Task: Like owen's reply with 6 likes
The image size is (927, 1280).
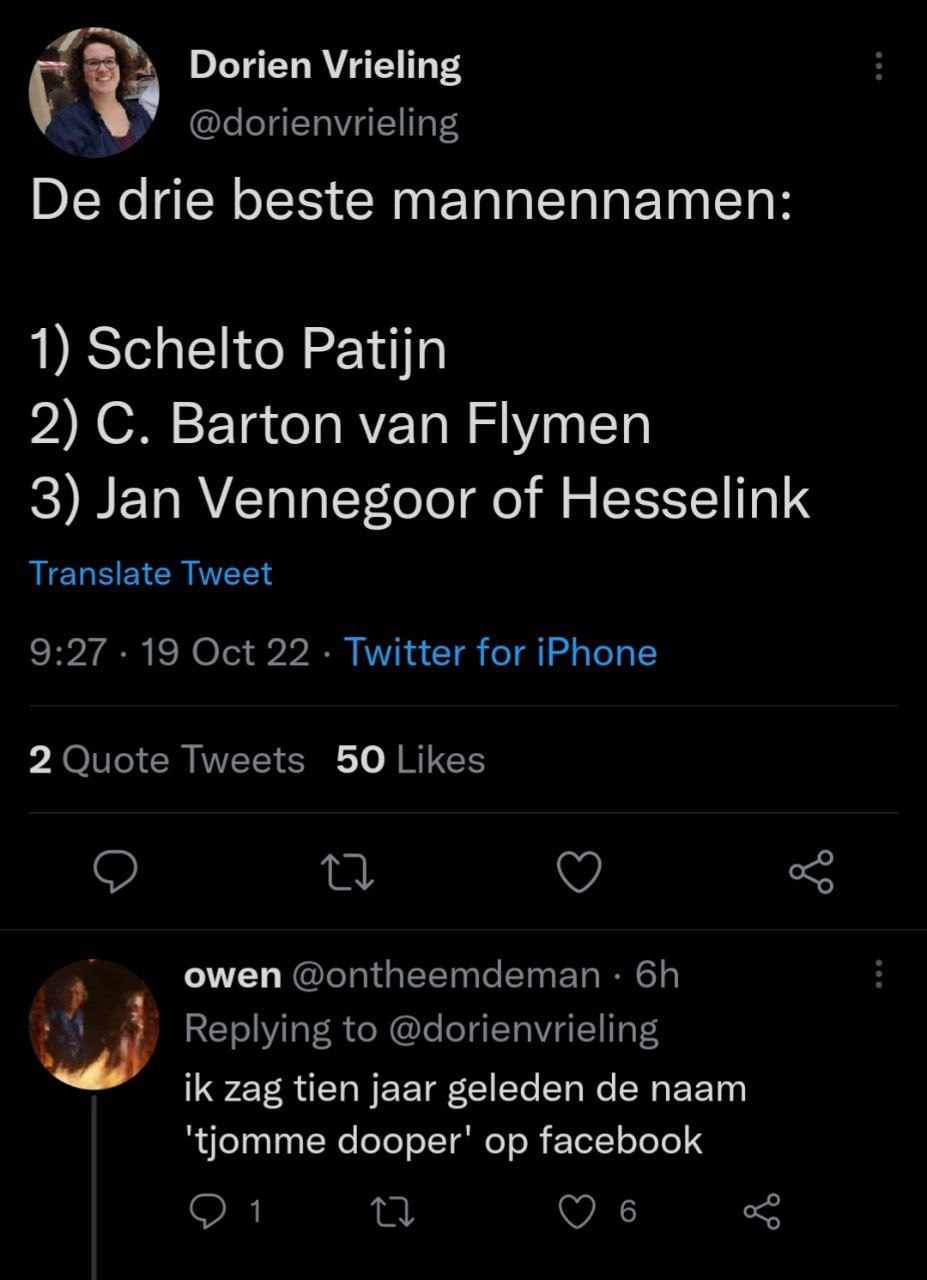Action: [x=576, y=1212]
